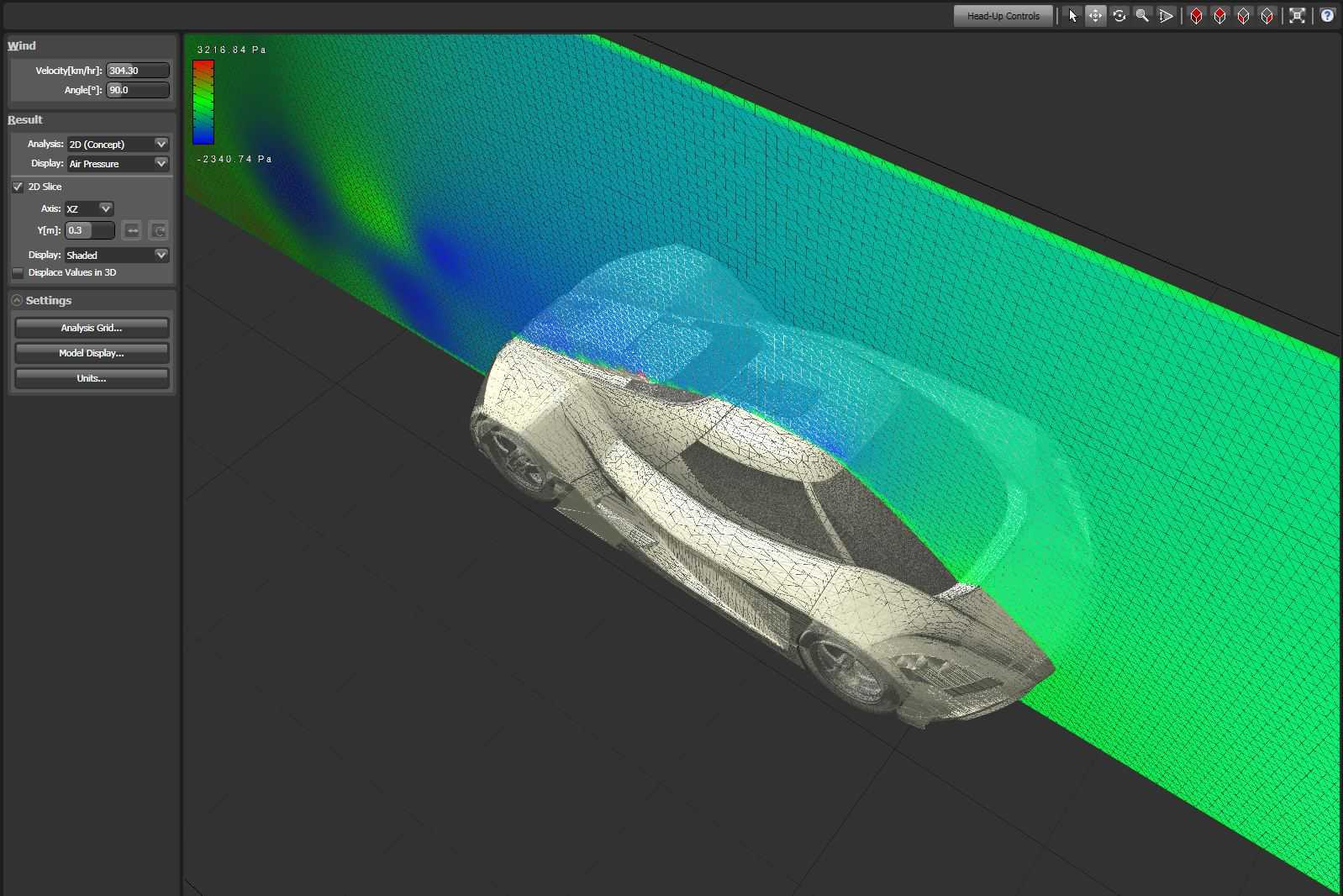Viewport: 1343px width, 896px height.
Task: Click the Head-Up Controls button
Action: coord(1003,16)
